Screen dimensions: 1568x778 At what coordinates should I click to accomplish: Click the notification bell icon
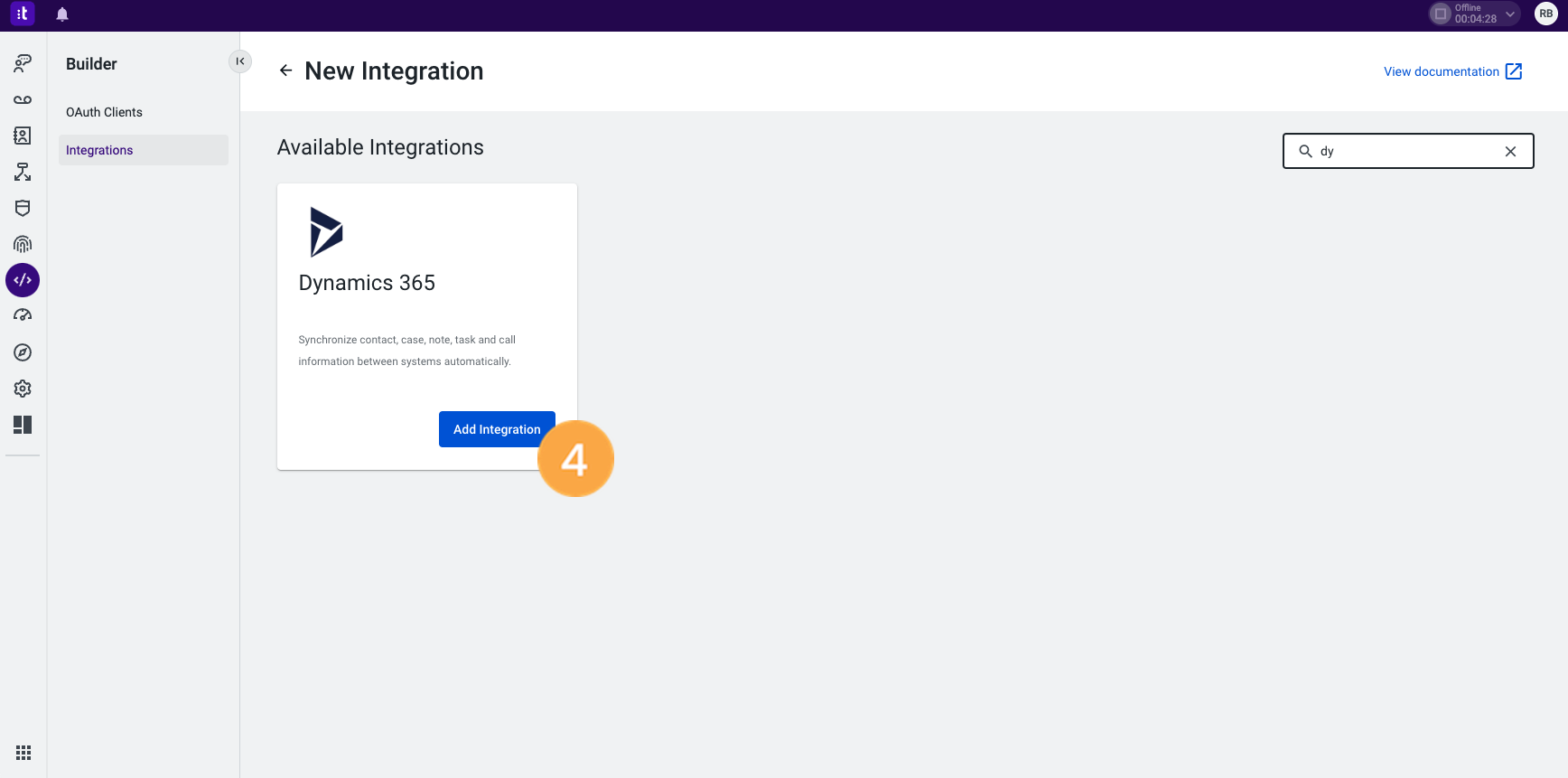click(62, 14)
